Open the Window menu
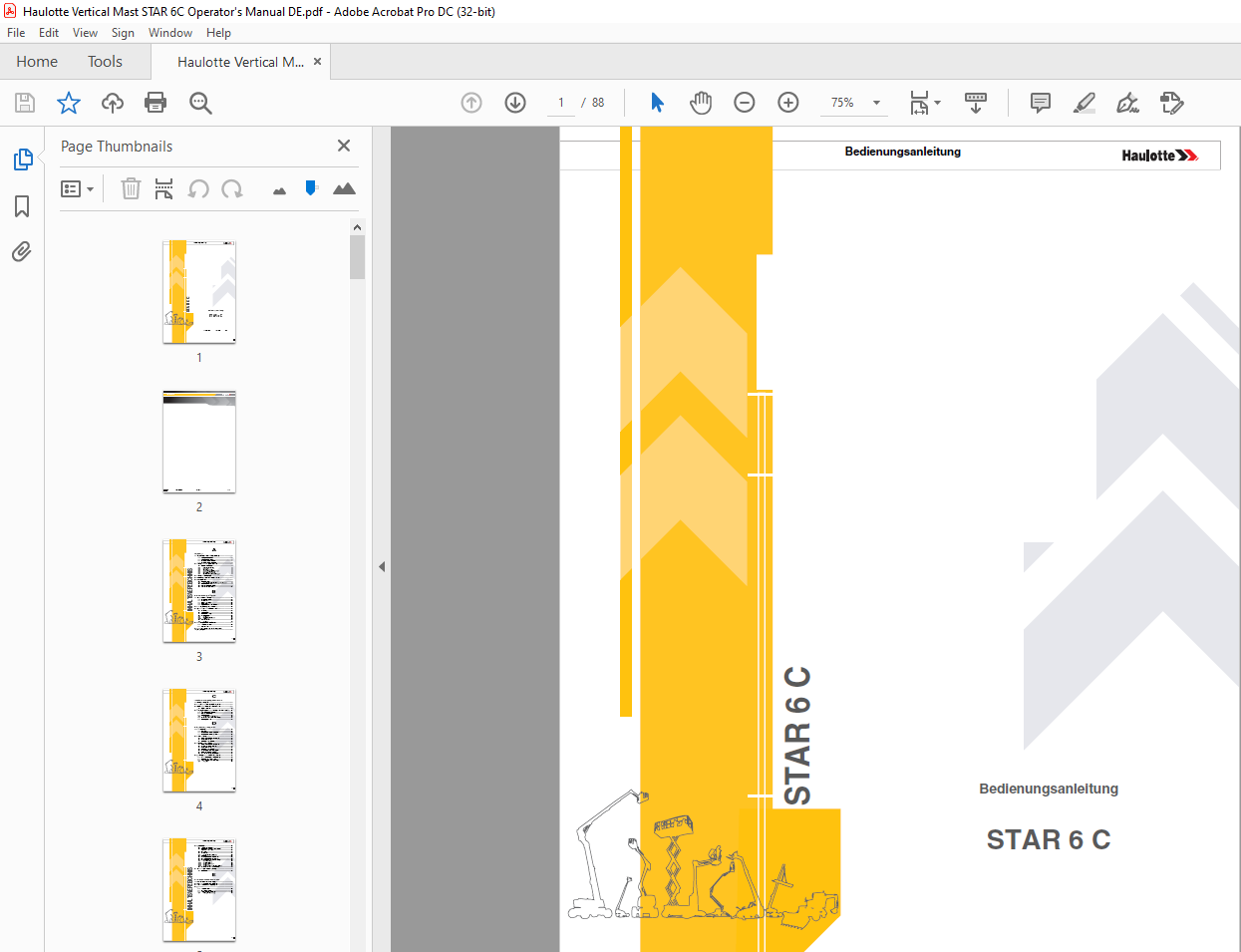The width and height of the screenshot is (1241, 952). (x=170, y=33)
